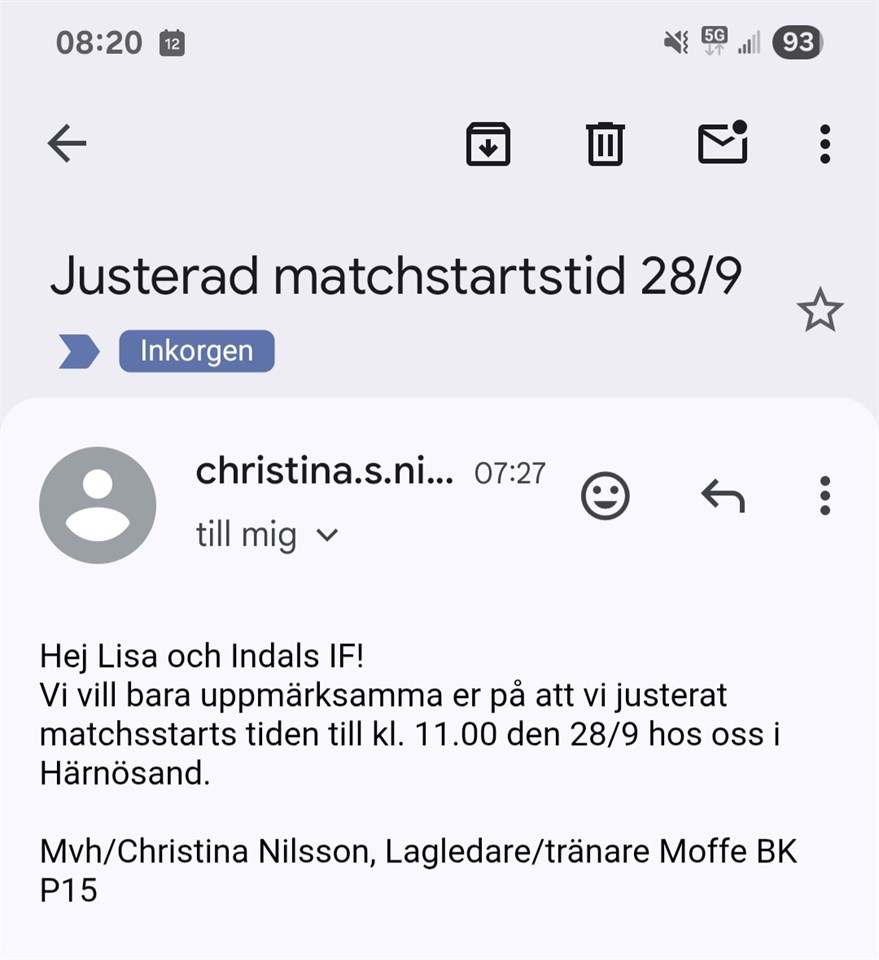Open the top toolbar overflow menu

point(824,144)
